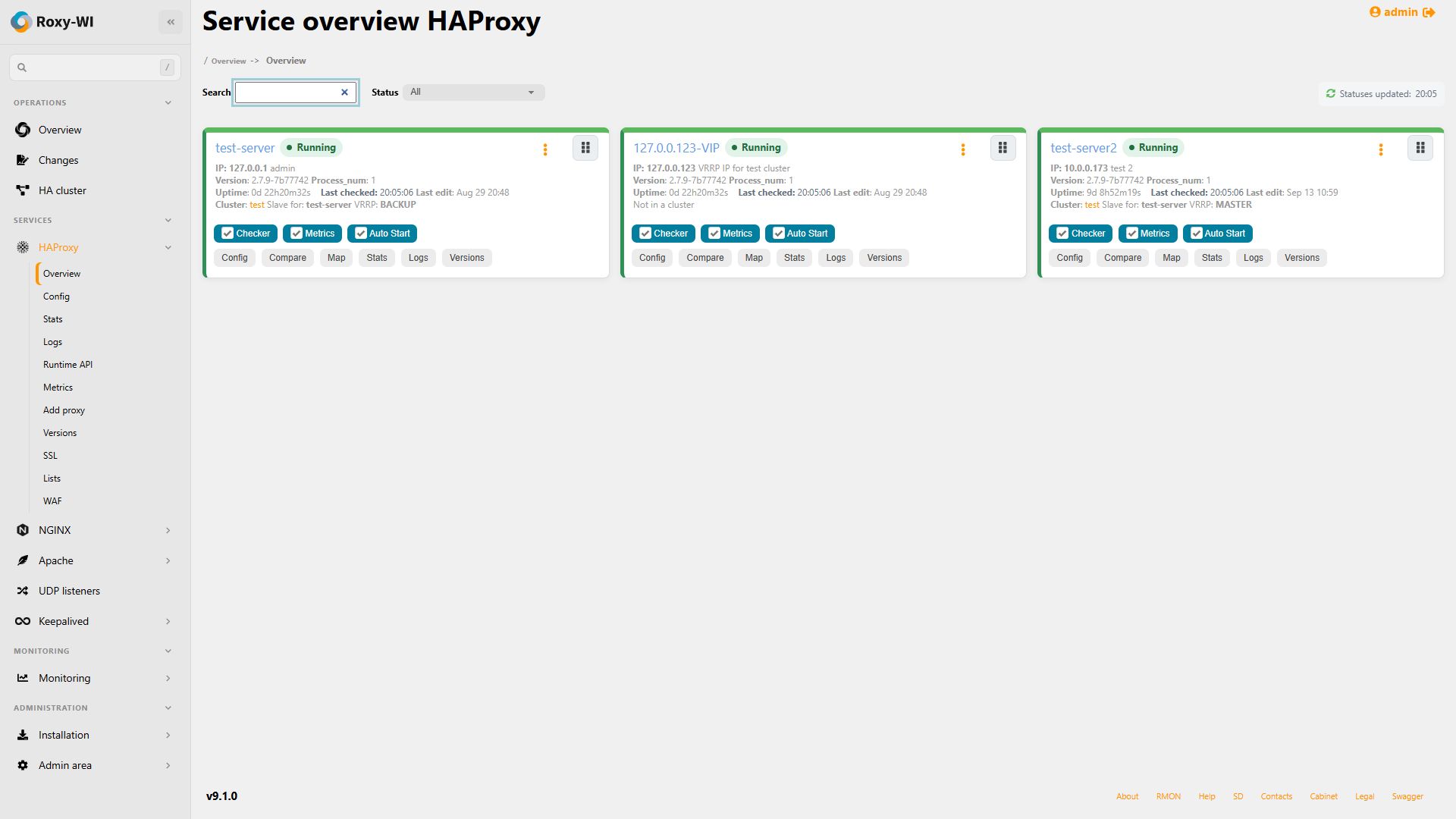Open test-server2 server name link
Viewport: 1456px width, 819px height.
(x=1084, y=148)
